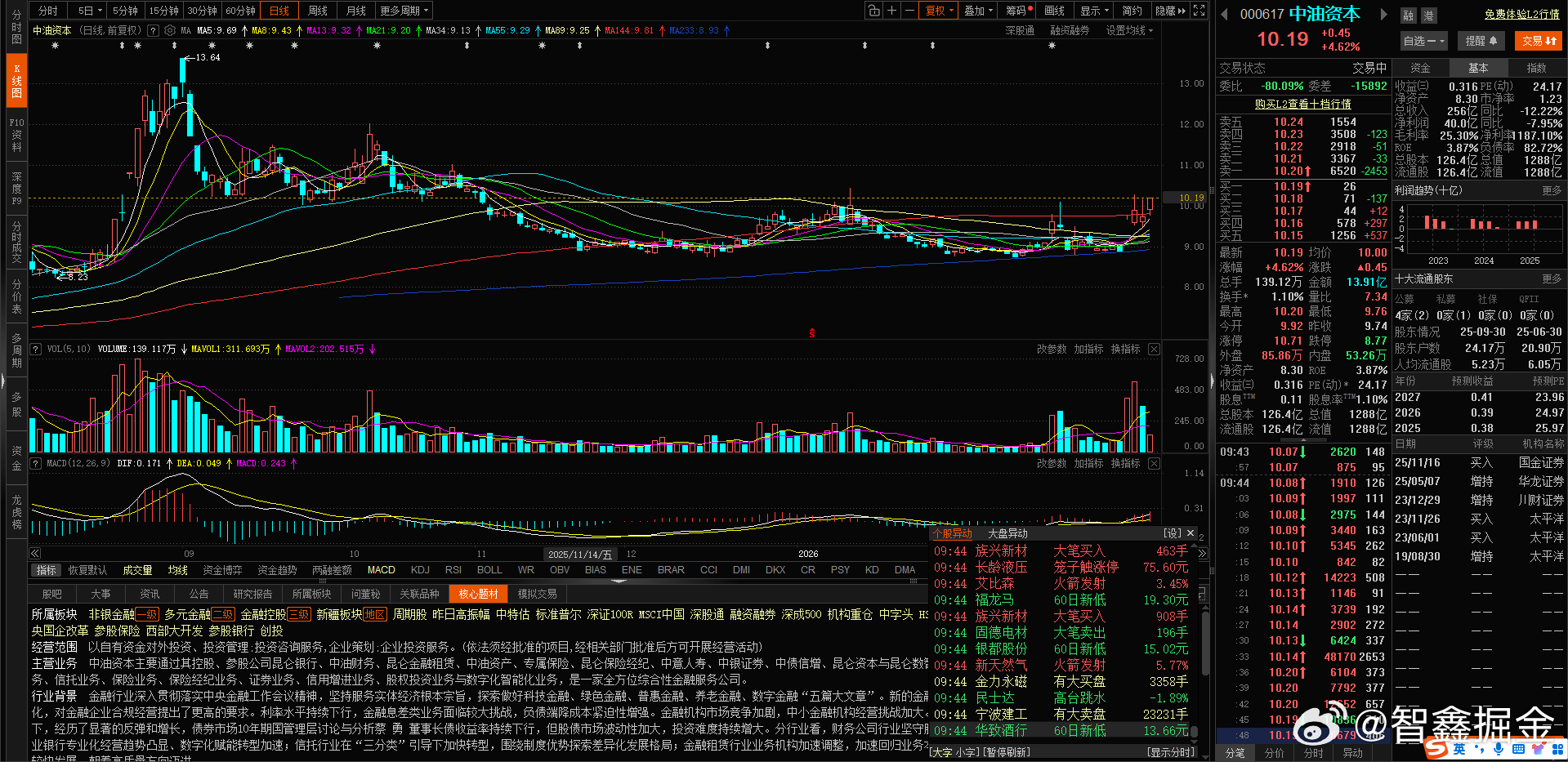Zoom in chart with plus icon
This screenshot has height=762, width=1568.
pyautogui.click(x=891, y=11)
